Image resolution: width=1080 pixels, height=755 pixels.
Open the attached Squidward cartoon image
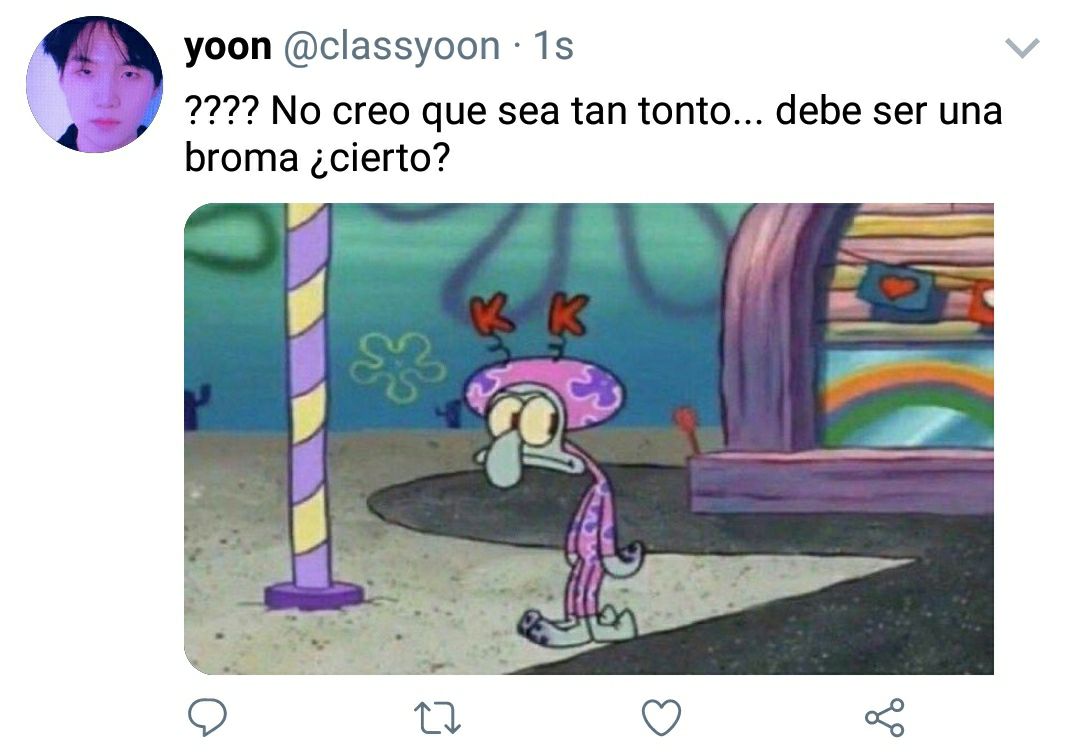click(x=589, y=439)
